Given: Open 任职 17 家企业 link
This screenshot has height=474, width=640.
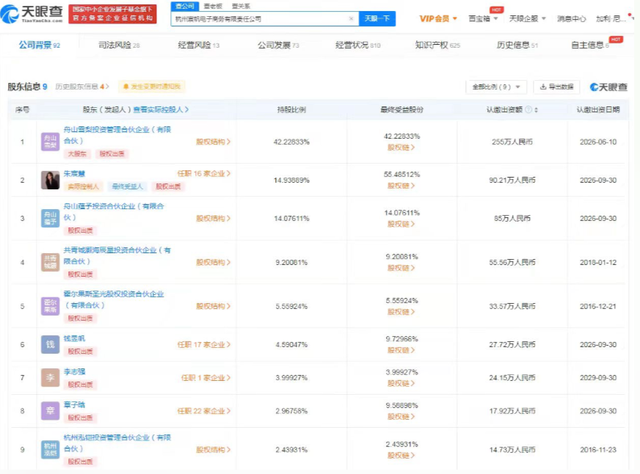Looking at the screenshot, I should pos(204,345).
